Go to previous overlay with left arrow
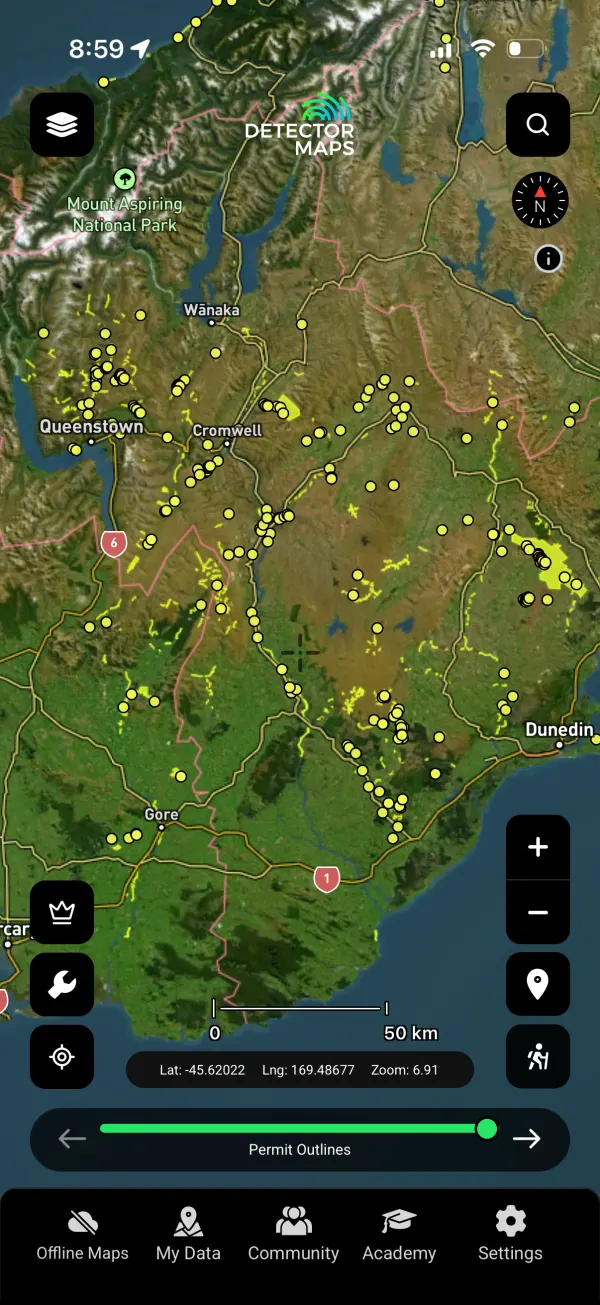 pos(72,1138)
